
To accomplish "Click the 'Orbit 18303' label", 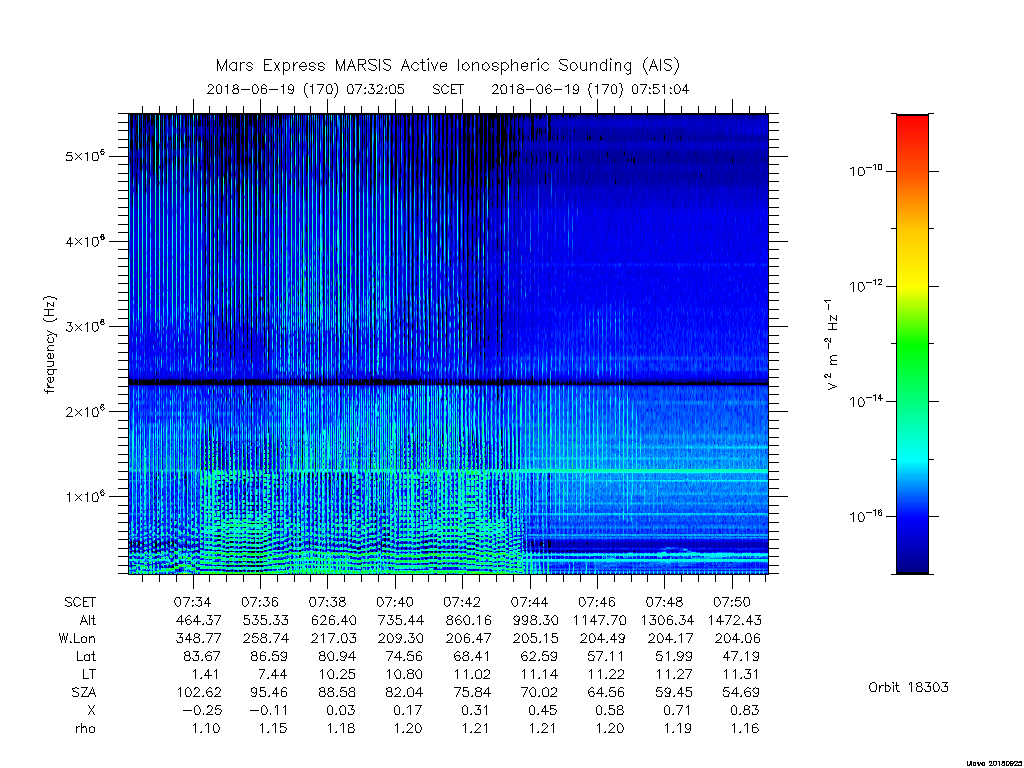I will 908,687.
